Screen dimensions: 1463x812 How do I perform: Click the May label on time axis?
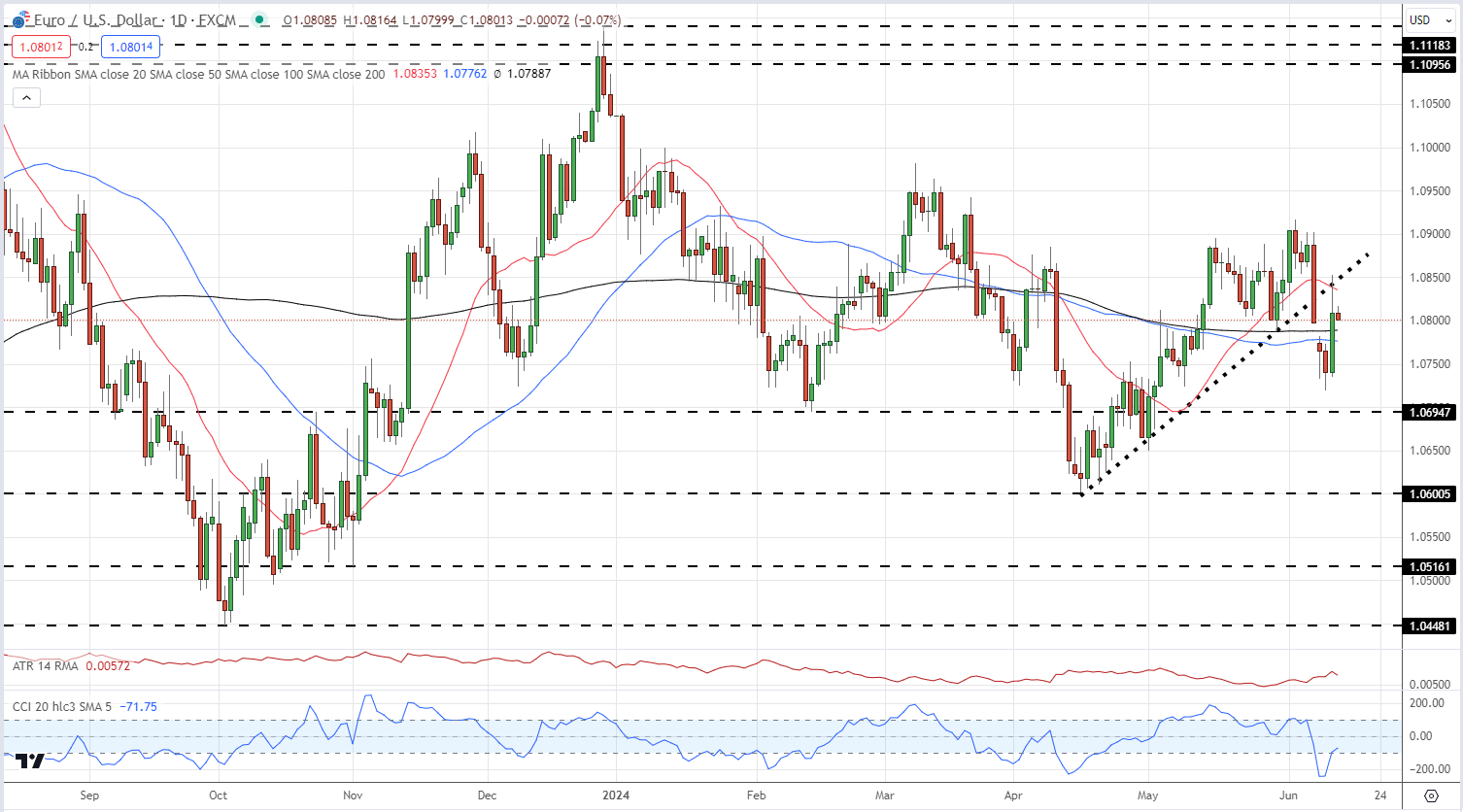tap(1148, 795)
